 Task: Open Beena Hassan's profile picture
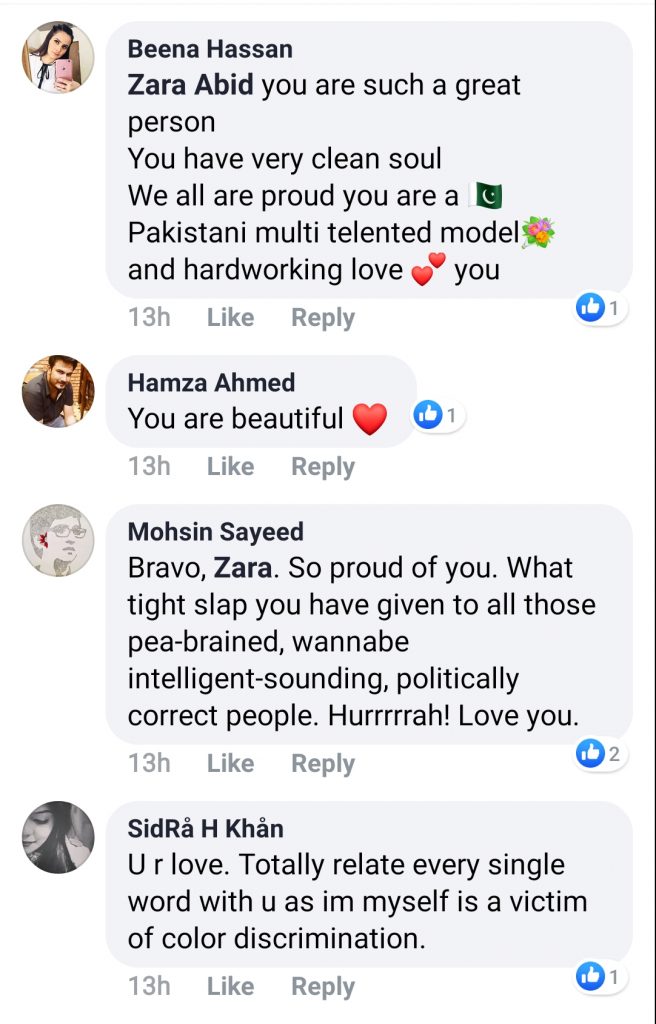click(x=58, y=57)
